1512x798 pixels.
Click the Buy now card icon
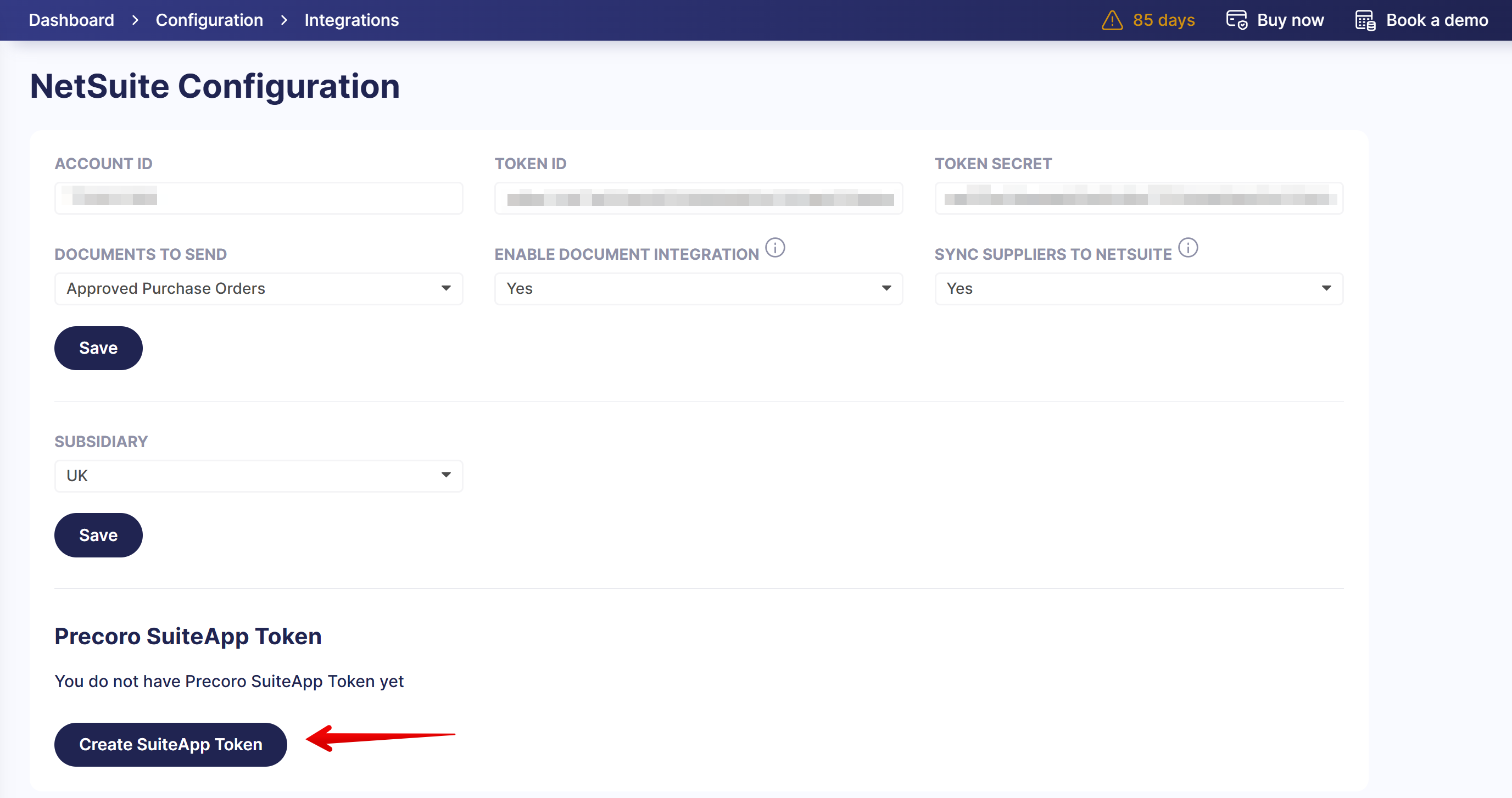pos(1237,20)
